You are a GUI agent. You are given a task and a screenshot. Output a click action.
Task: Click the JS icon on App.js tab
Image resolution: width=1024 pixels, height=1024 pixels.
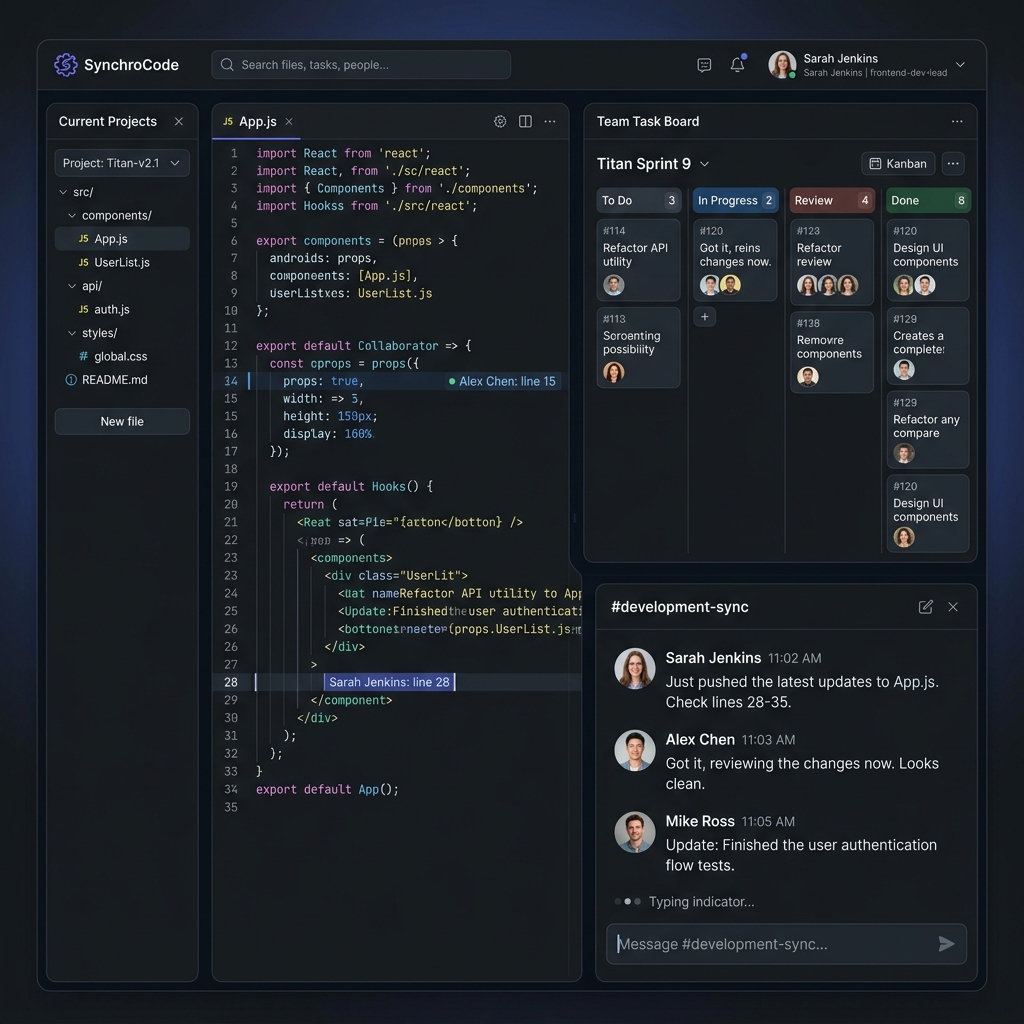coord(228,121)
